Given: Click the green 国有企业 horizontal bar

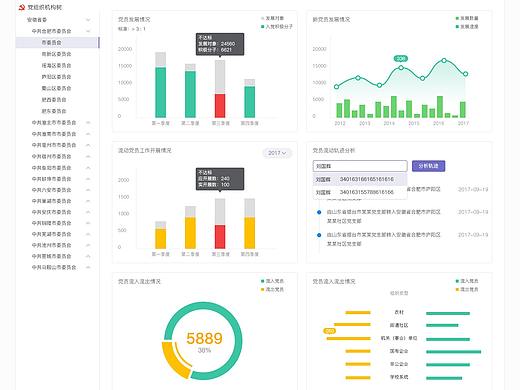Looking at the screenshot, I should click(454, 352).
